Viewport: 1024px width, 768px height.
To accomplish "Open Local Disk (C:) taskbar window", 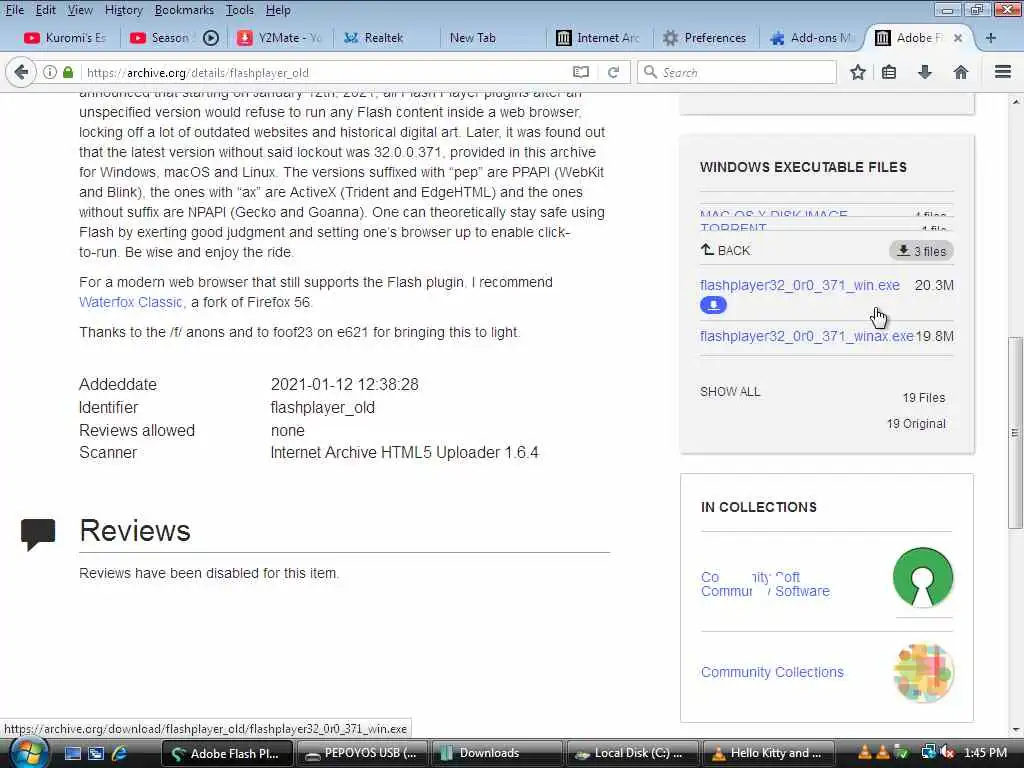I will [632, 753].
